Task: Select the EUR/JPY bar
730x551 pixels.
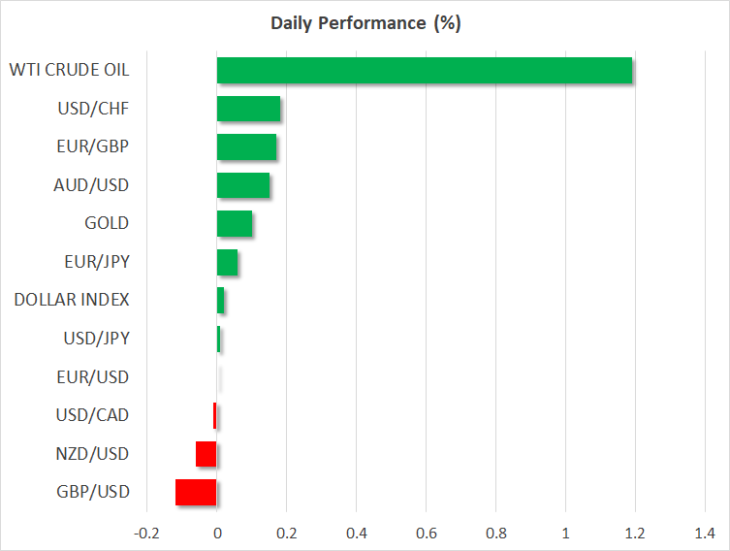Action: tap(227, 262)
